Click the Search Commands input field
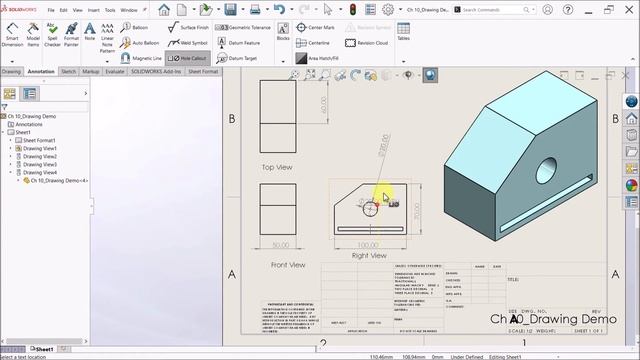This screenshot has width=640, height=360. click(492, 9)
